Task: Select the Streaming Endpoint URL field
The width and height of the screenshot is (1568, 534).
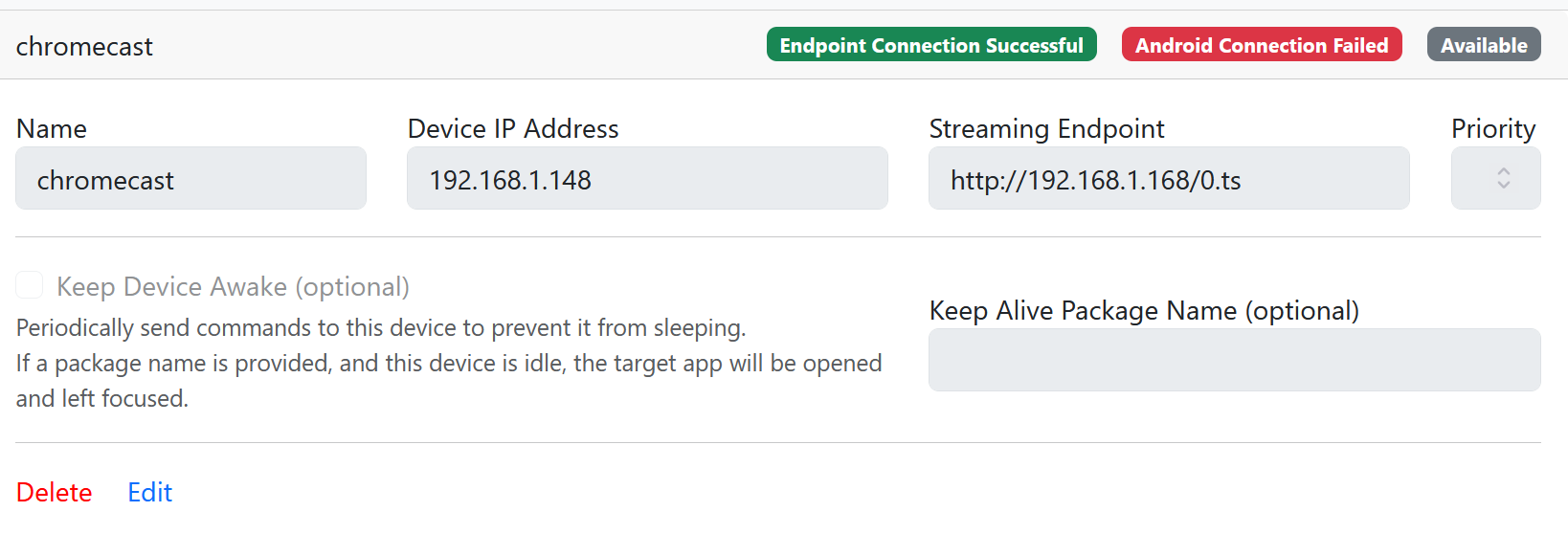Action: 1168,179
